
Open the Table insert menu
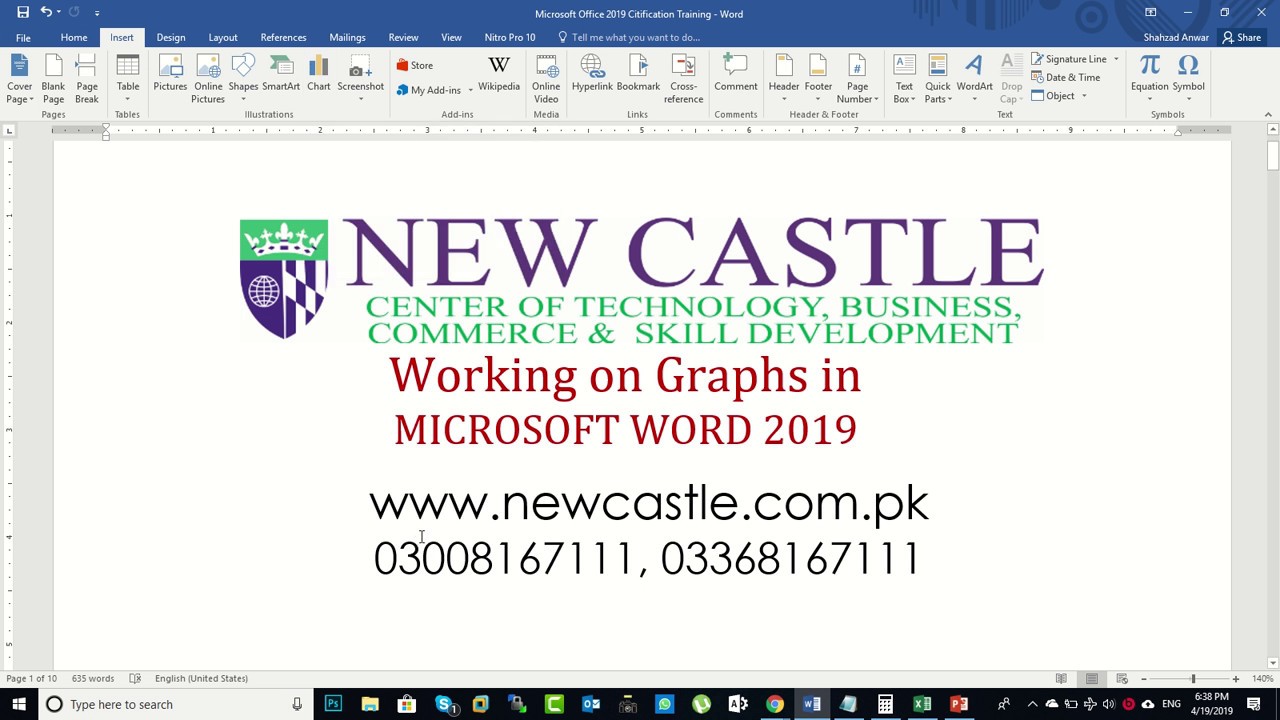tap(128, 80)
